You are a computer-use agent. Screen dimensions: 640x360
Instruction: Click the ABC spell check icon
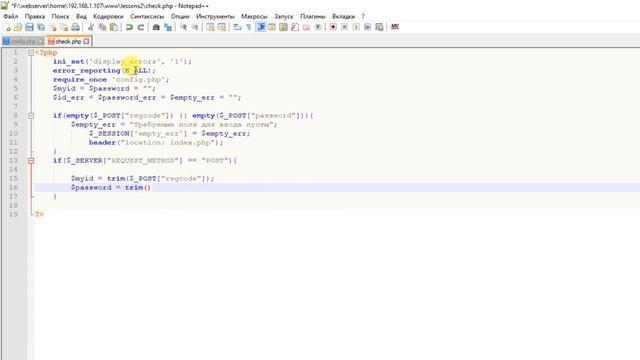coord(395,27)
